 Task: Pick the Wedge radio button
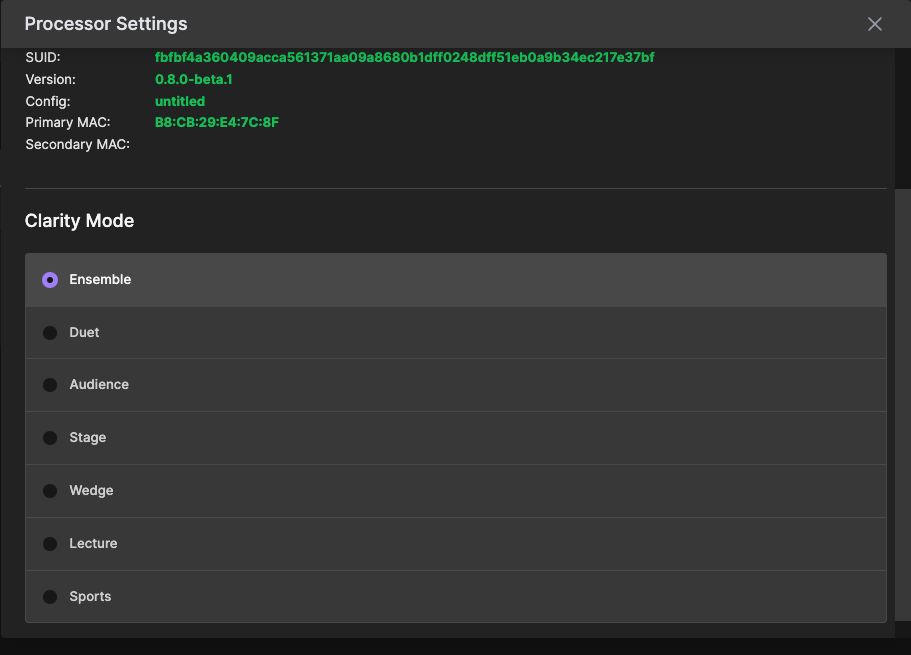point(50,491)
